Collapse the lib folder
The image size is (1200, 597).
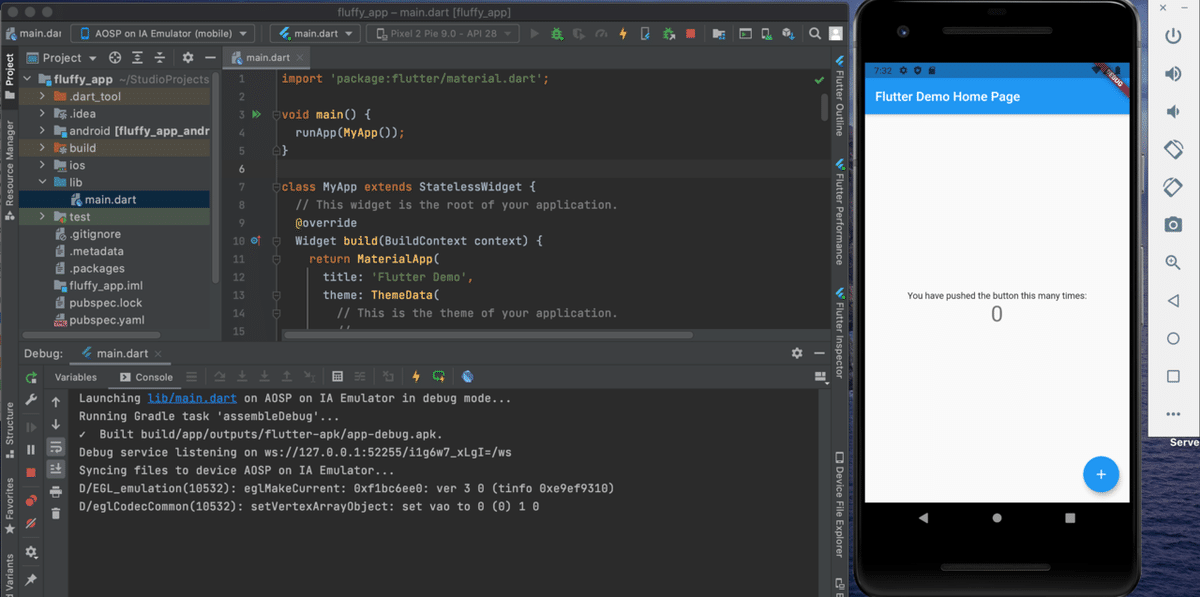42,182
